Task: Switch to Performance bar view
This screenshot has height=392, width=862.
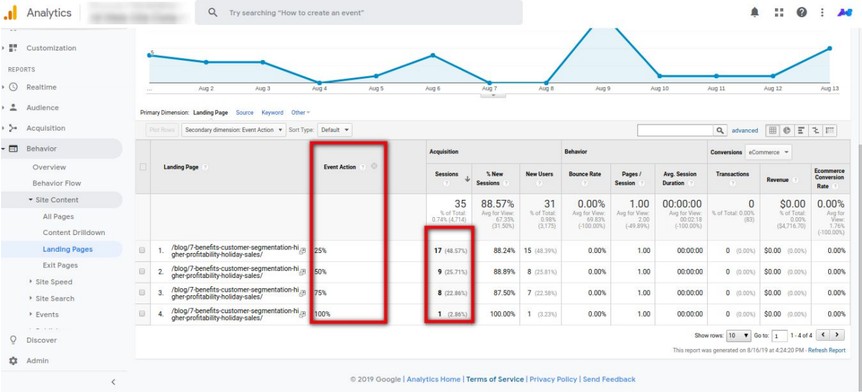Action: pos(802,130)
